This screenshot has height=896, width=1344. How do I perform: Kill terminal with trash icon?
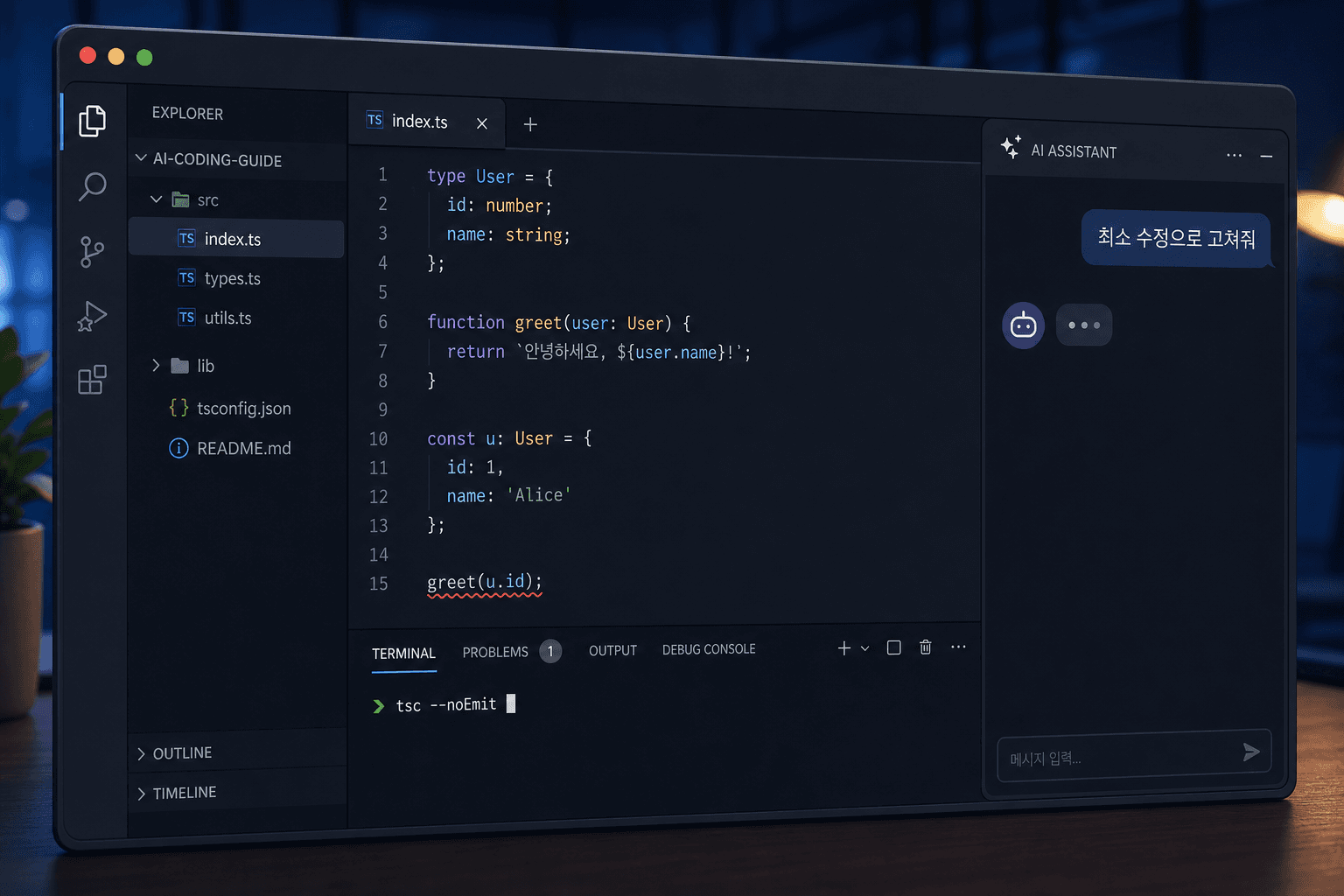926,647
